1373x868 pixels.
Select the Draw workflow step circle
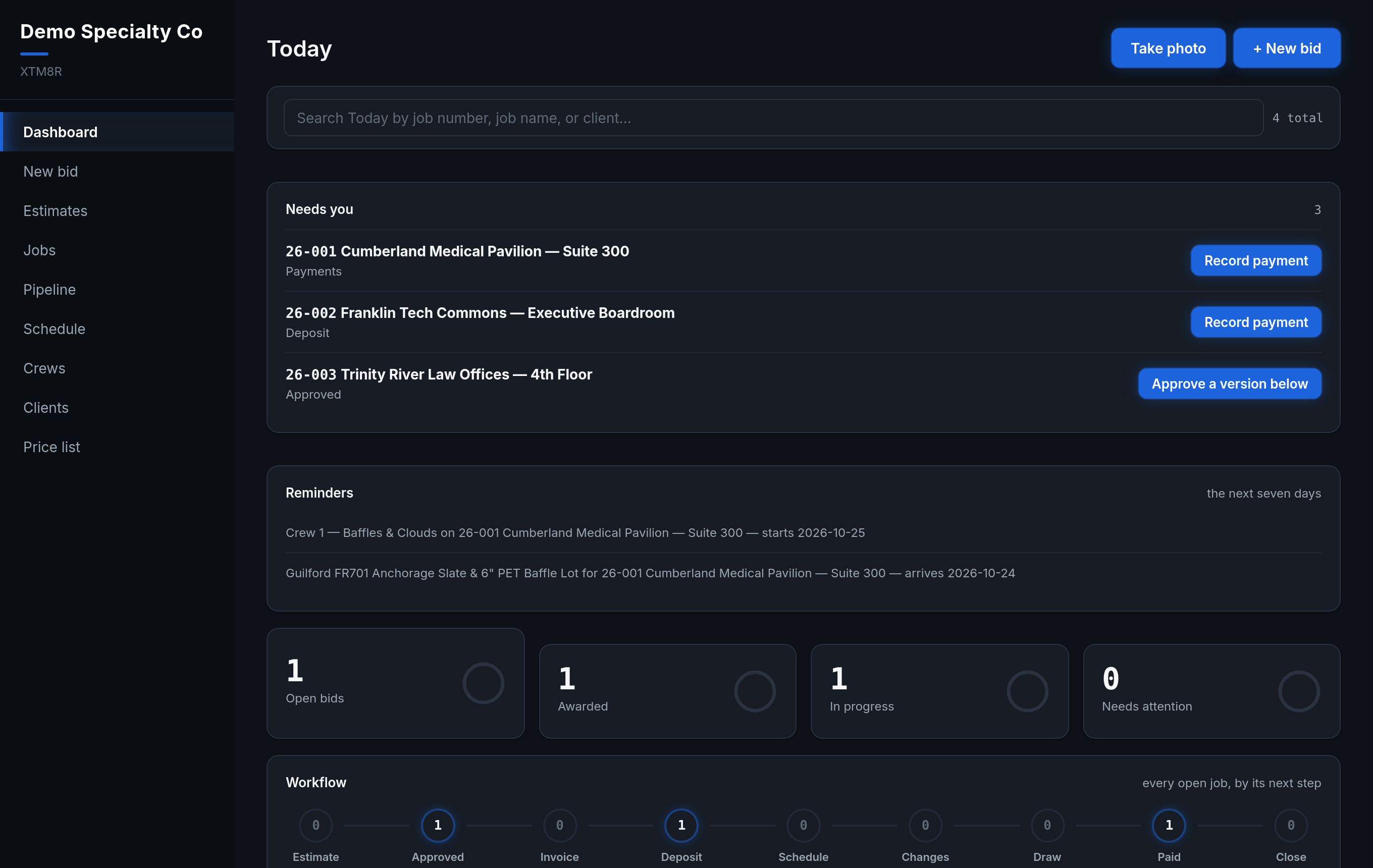tap(1047, 825)
